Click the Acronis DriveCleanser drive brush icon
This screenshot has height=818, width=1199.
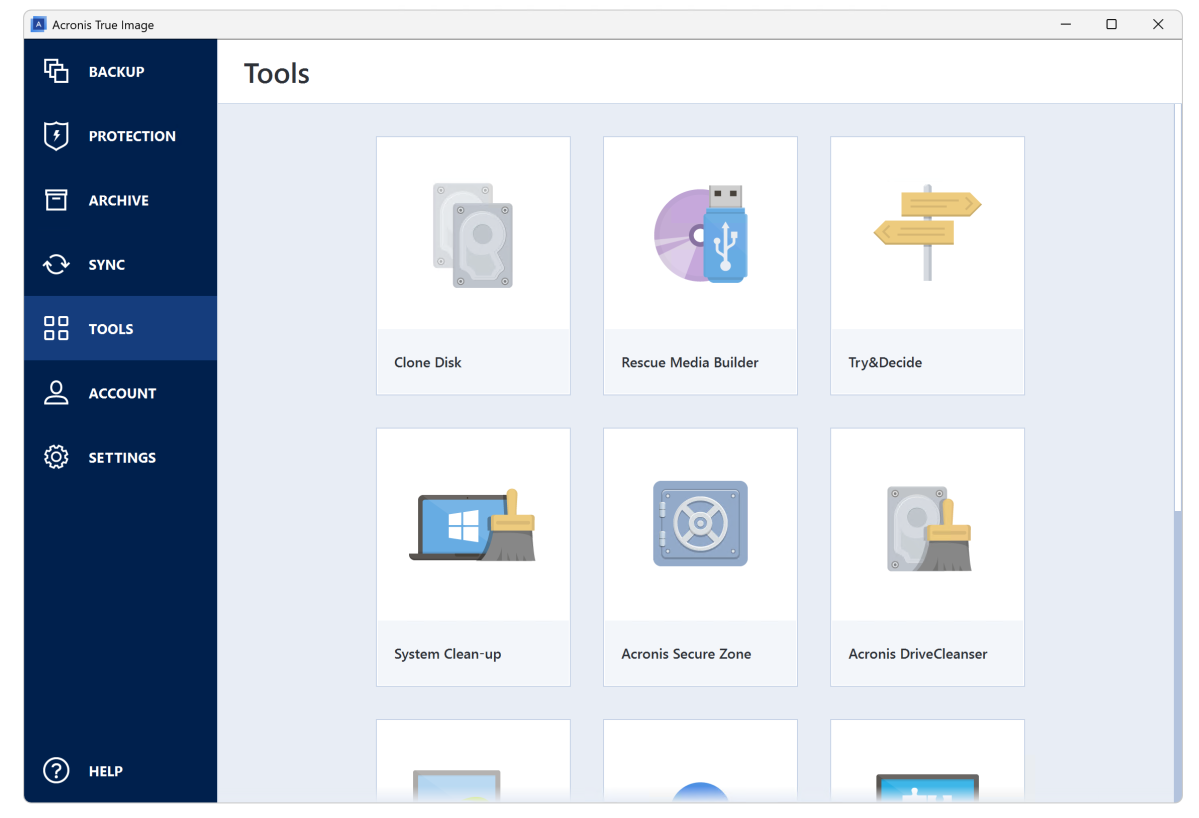[x=929, y=528]
